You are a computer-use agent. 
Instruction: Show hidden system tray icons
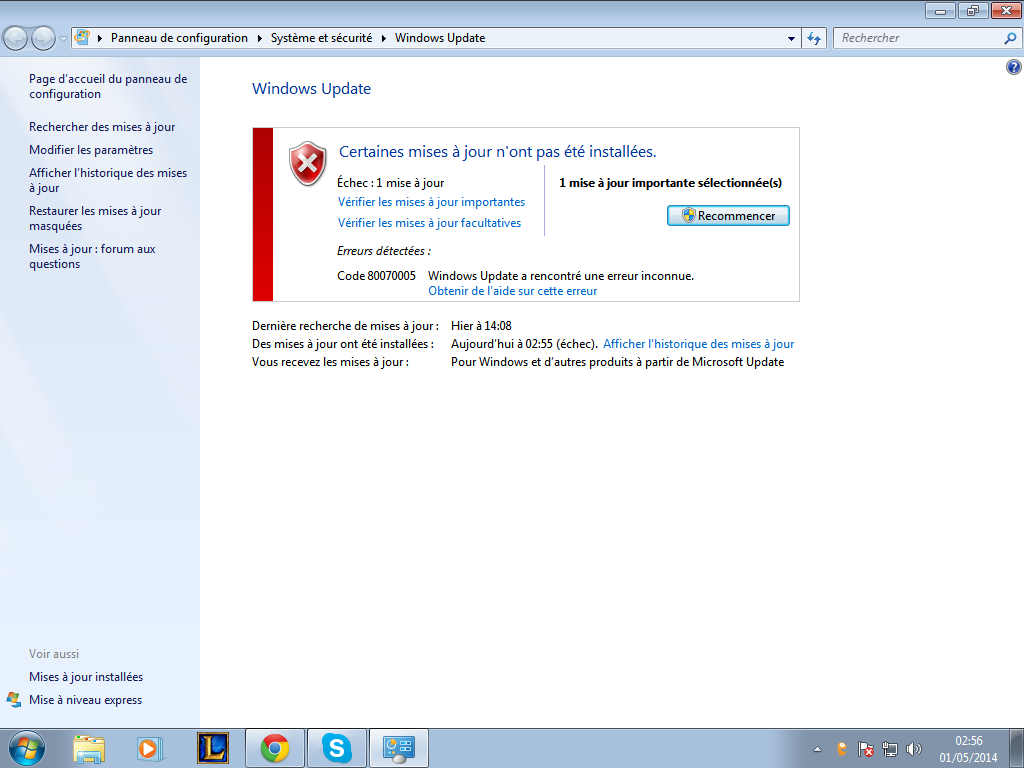click(x=817, y=749)
